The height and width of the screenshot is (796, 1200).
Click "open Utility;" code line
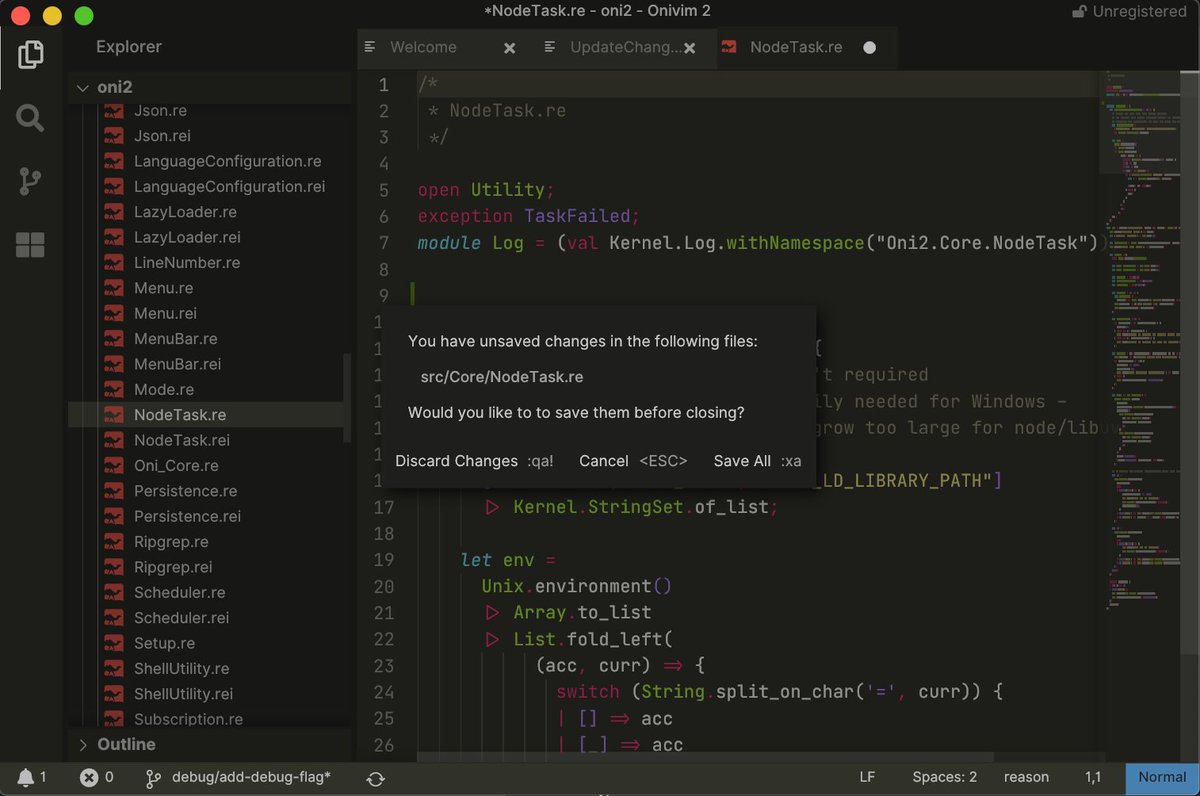(x=485, y=190)
